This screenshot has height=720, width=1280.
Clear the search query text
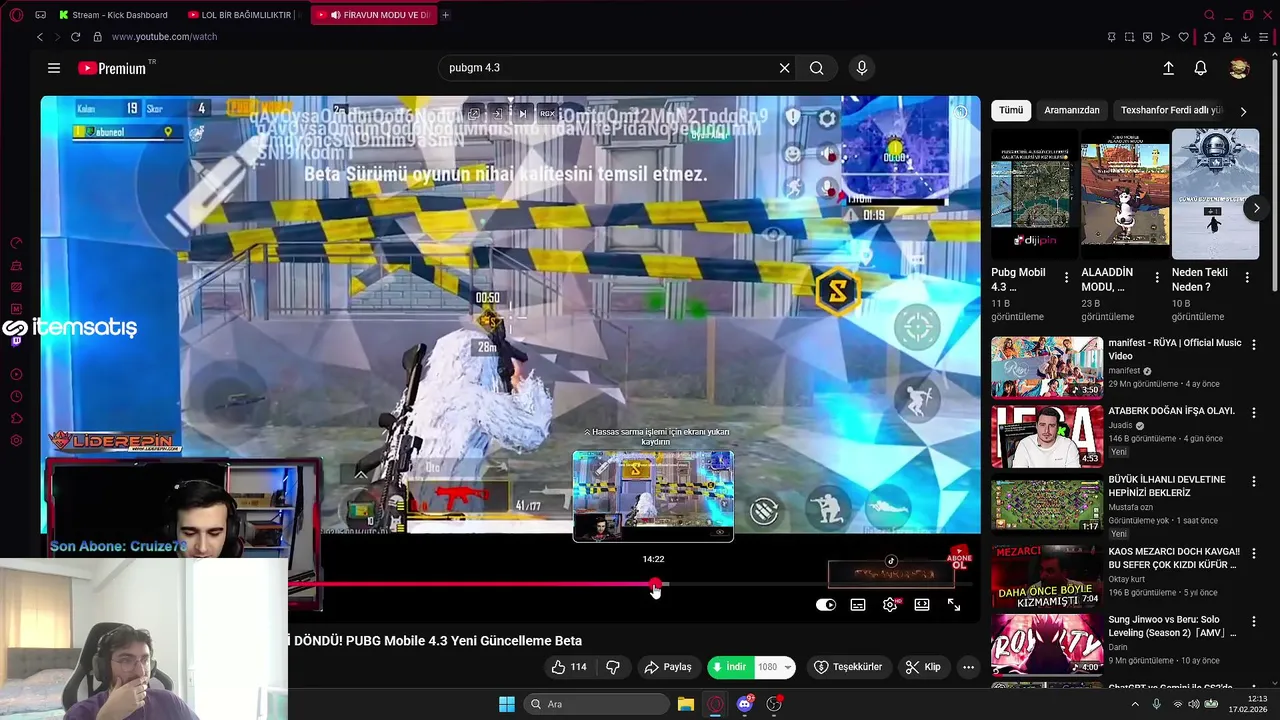785,68
